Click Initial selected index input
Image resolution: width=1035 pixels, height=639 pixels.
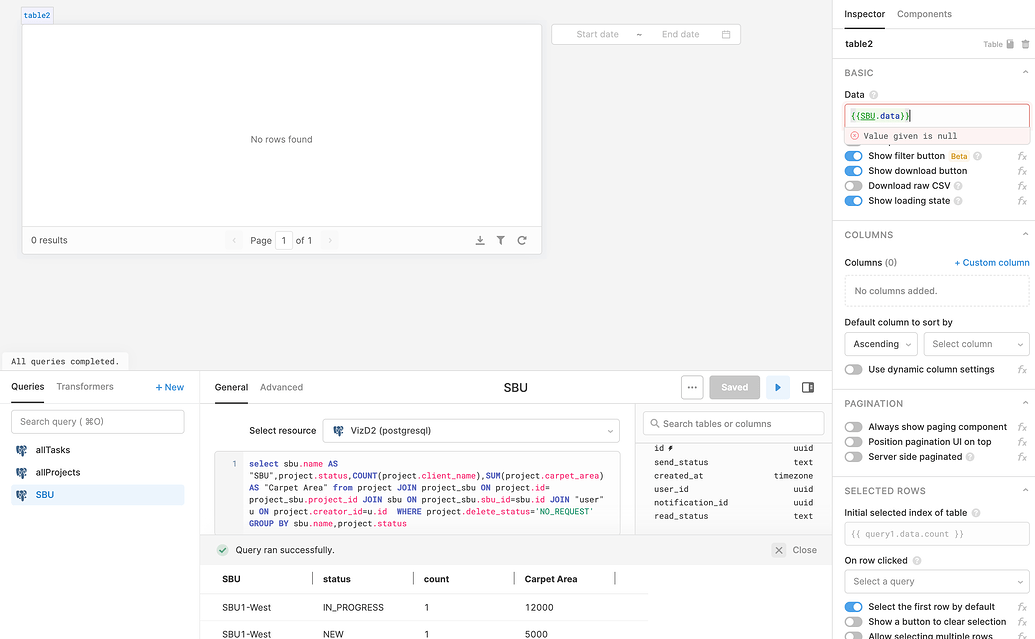(937, 534)
